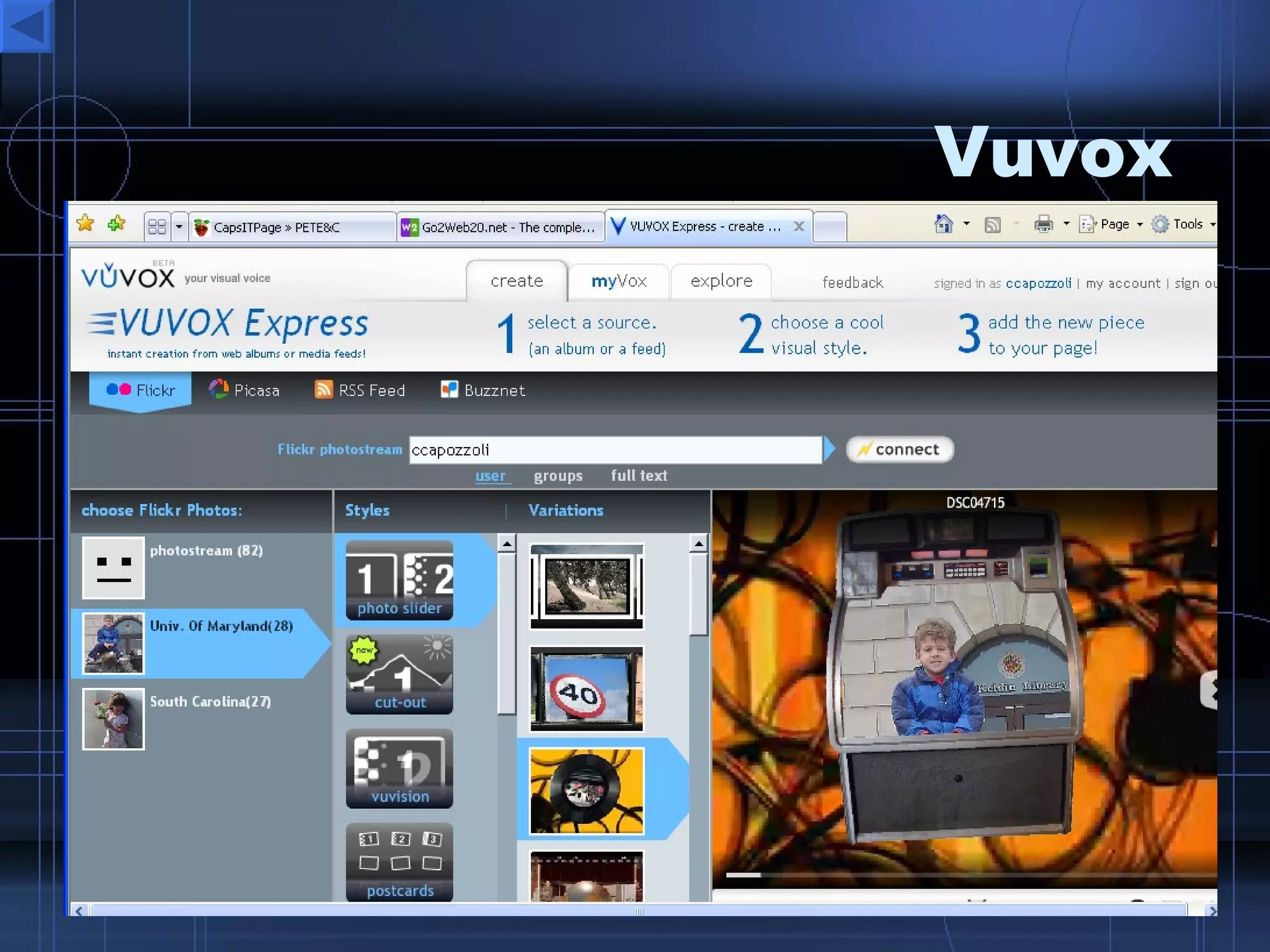Choose the Buzznet source
Viewport: 1270px width, 952px height.
point(482,390)
